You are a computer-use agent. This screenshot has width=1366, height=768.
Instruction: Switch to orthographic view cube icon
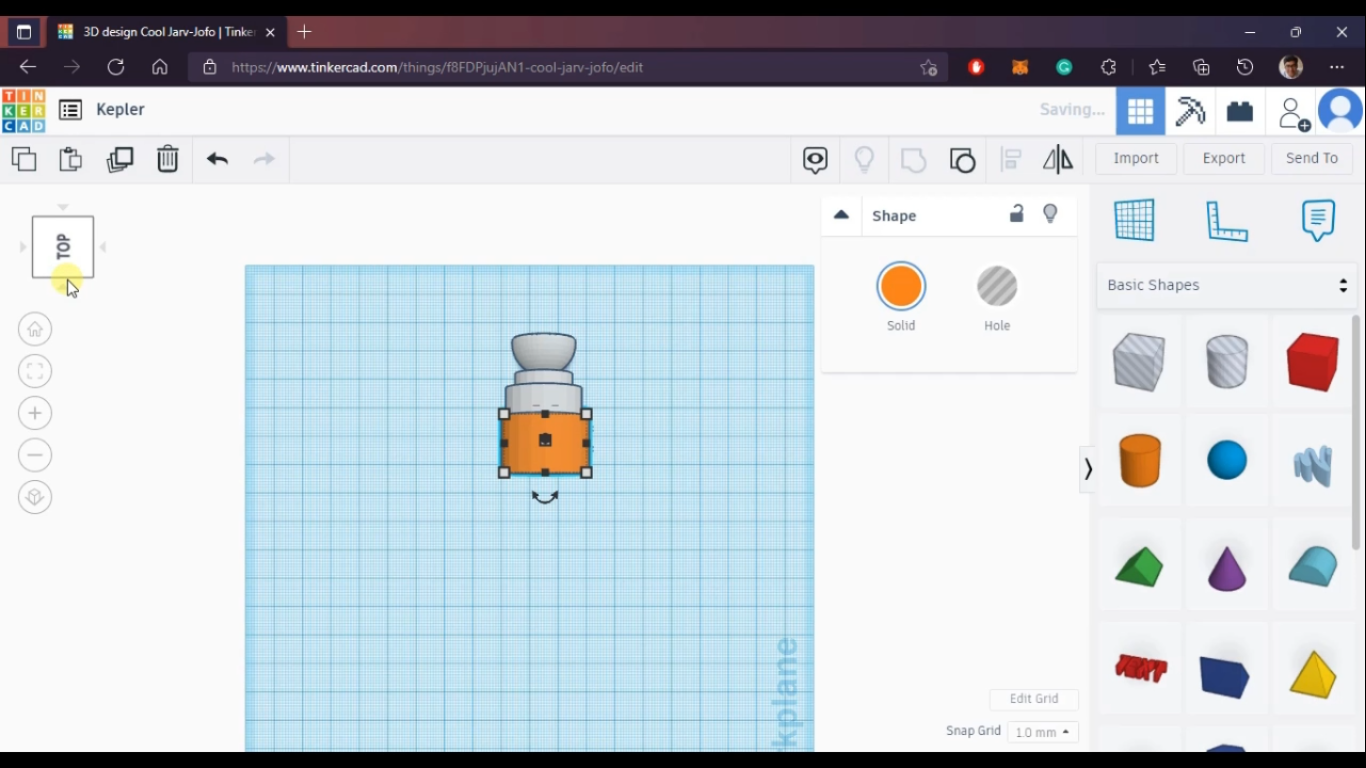(35, 497)
